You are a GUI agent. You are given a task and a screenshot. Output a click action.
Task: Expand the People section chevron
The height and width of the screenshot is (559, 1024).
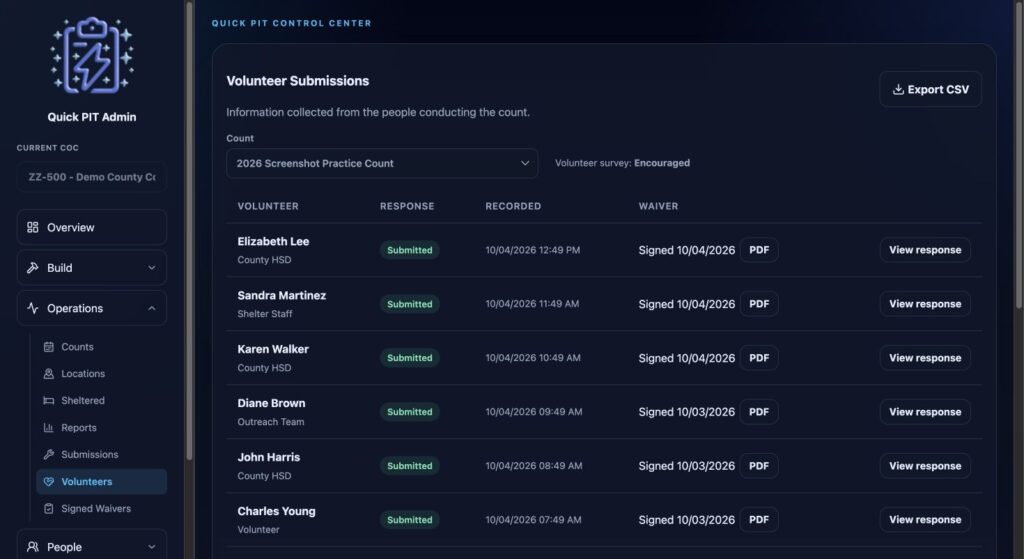(152, 547)
